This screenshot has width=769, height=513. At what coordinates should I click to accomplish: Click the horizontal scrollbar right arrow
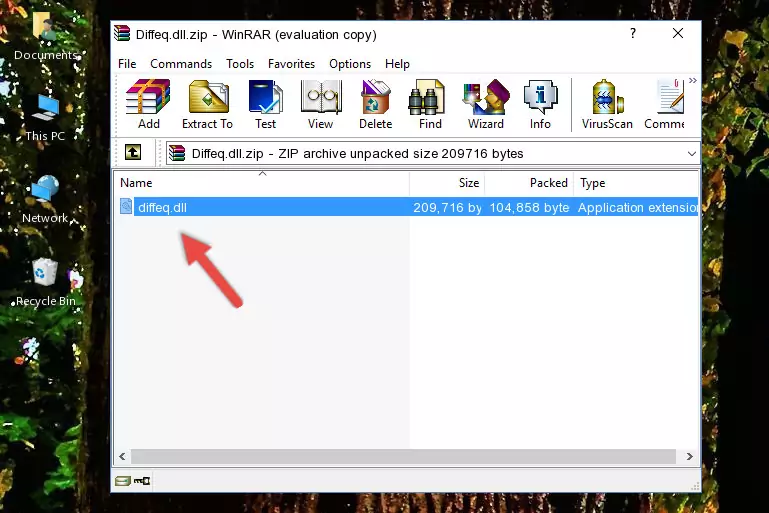(690, 457)
